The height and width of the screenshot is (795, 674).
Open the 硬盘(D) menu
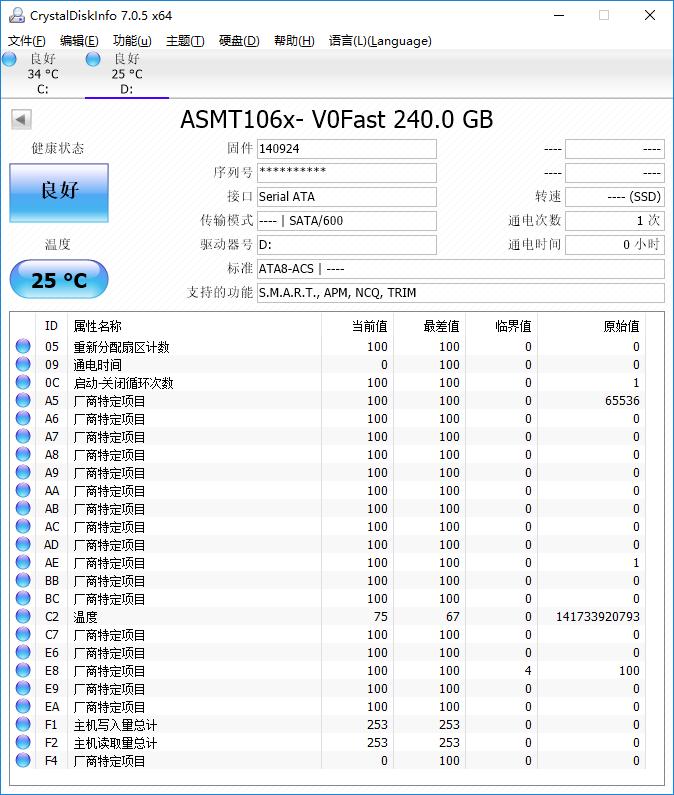[239, 41]
